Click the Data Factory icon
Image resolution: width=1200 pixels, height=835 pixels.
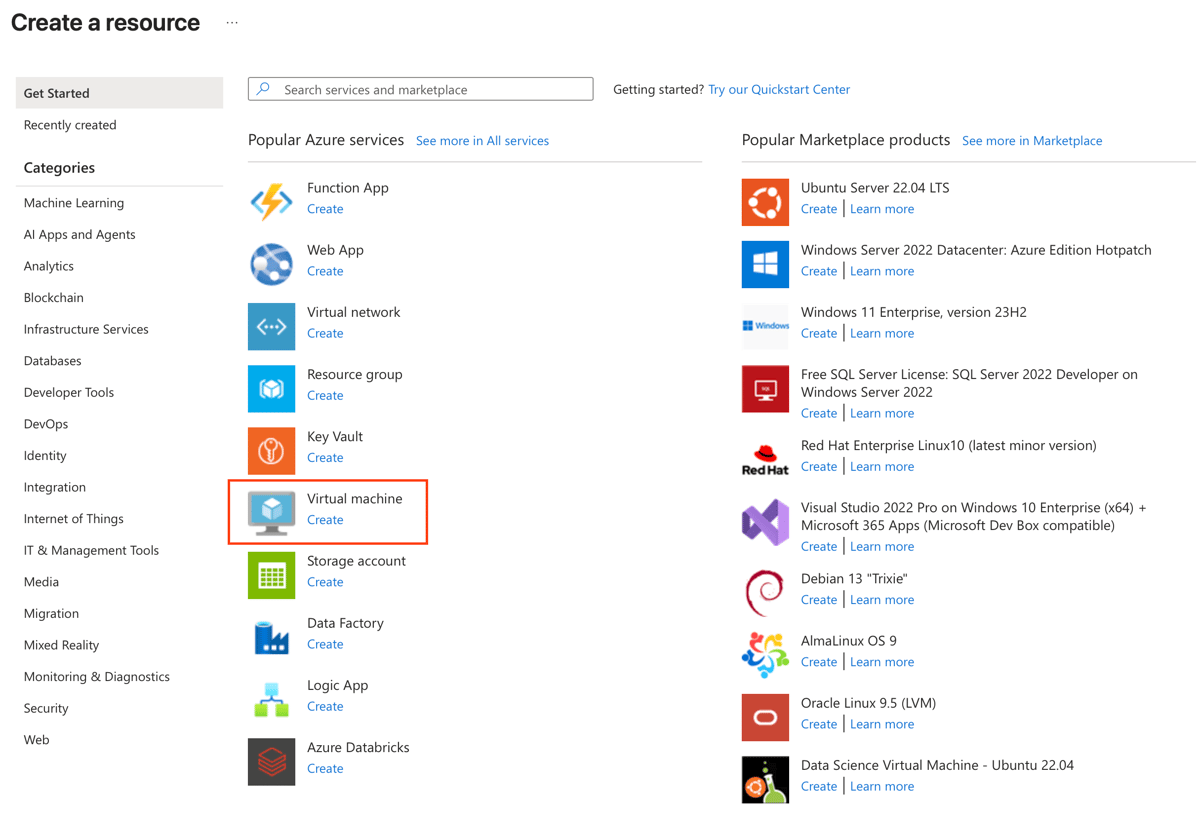271,637
